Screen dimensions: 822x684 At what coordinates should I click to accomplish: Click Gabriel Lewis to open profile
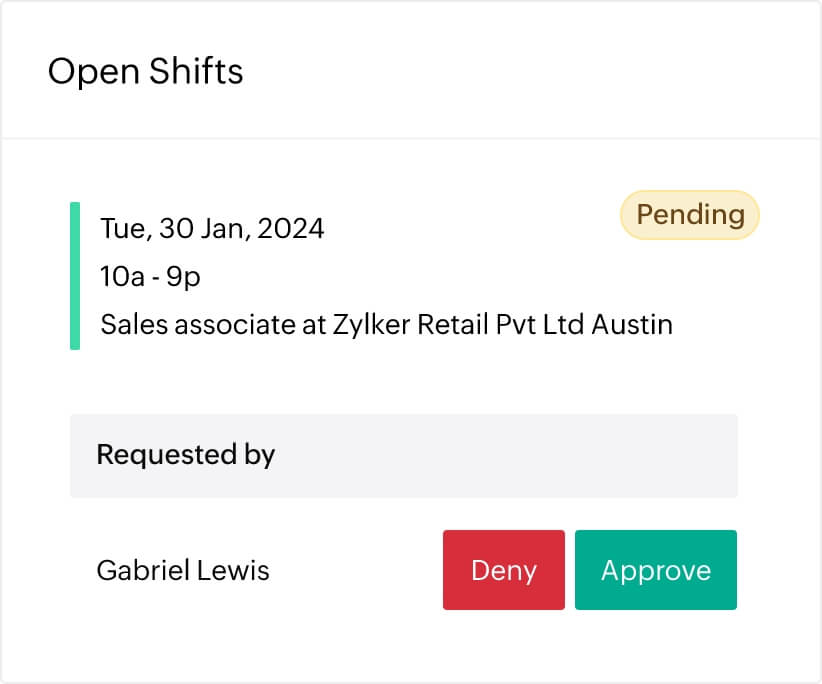click(x=182, y=570)
